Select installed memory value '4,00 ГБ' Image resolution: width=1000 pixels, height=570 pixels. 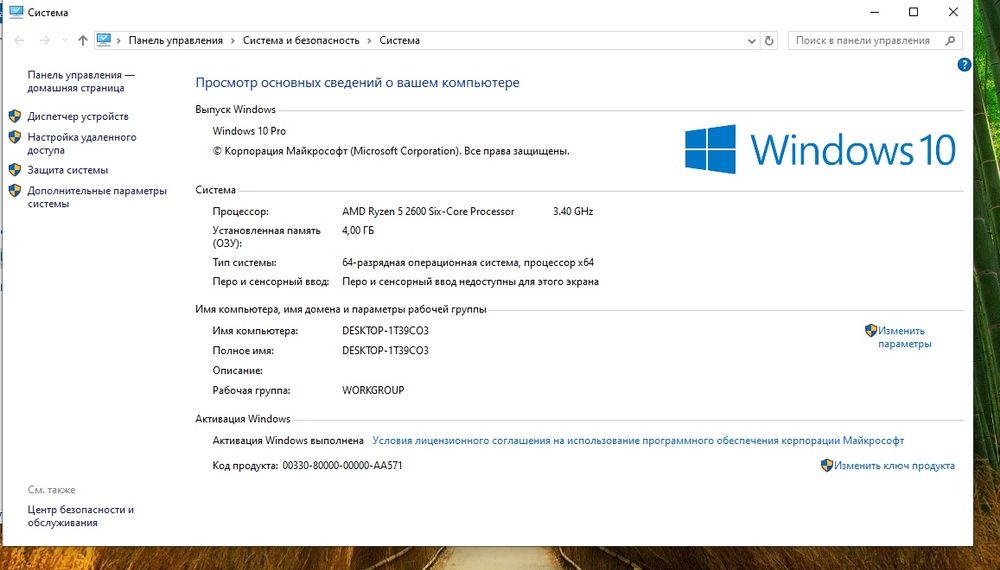358,230
